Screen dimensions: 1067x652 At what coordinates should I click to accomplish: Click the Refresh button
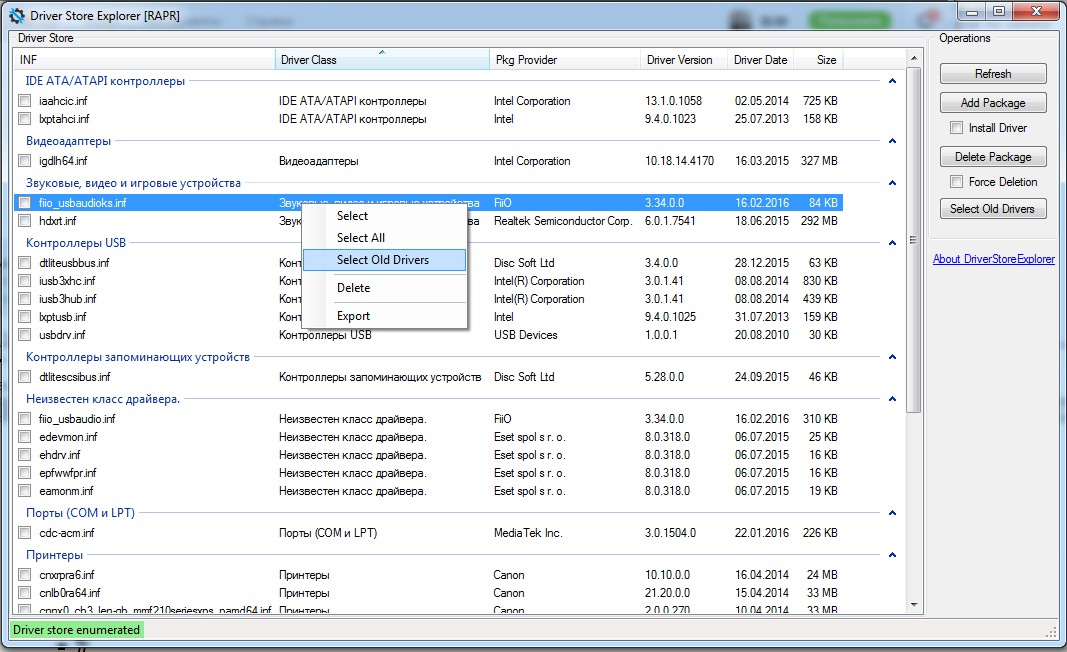[993, 74]
